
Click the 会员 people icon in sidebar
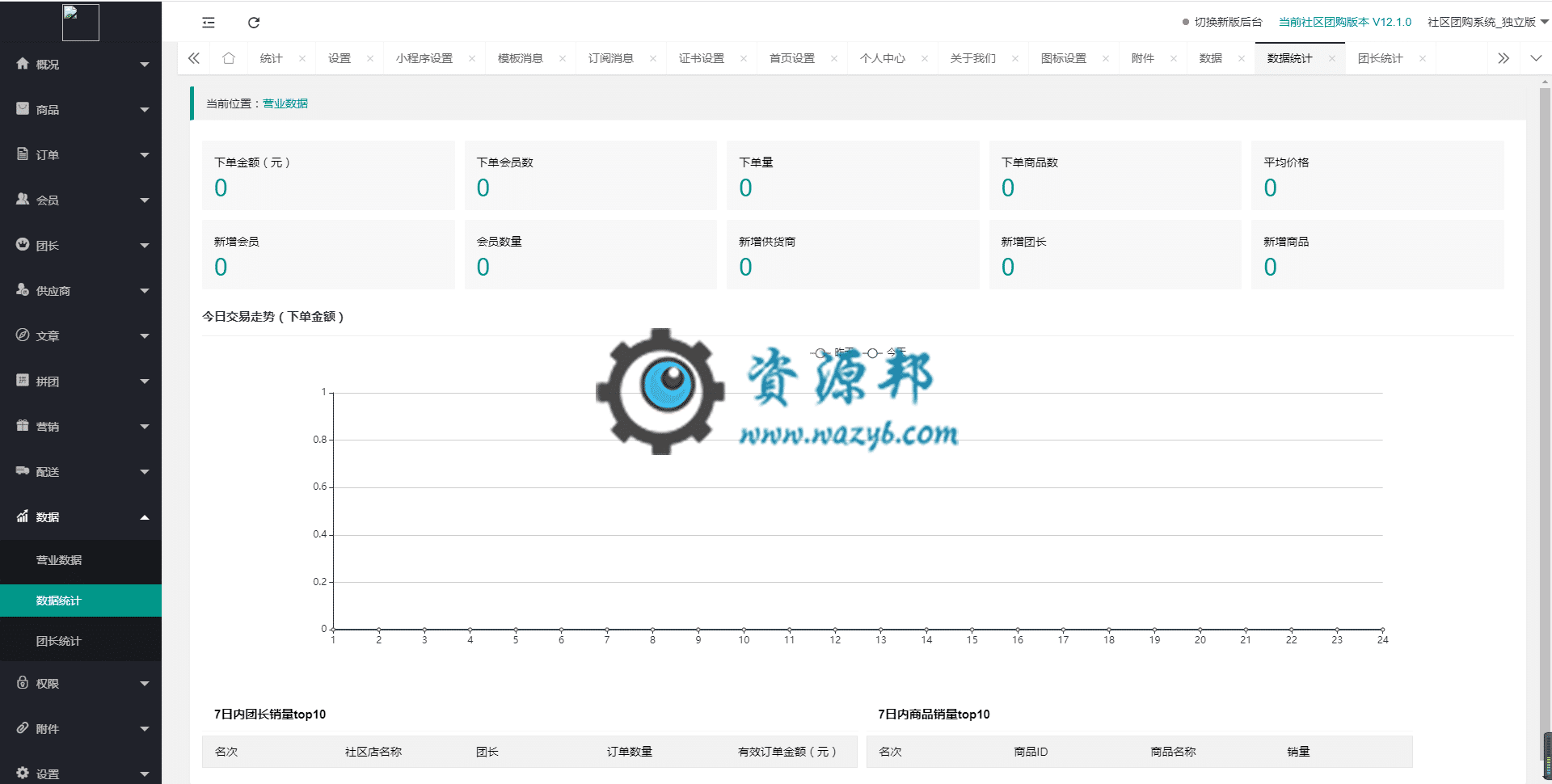pyautogui.click(x=23, y=200)
